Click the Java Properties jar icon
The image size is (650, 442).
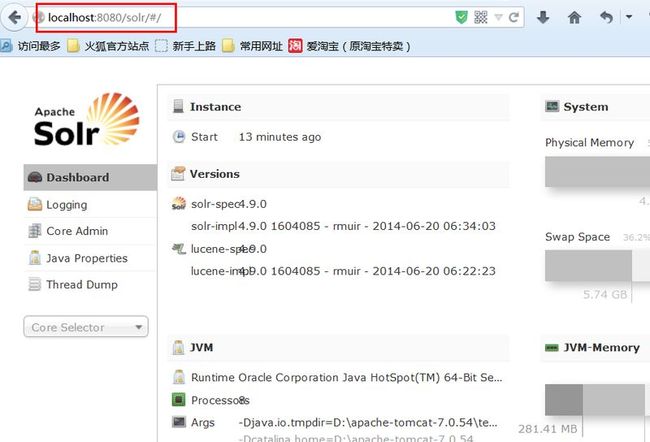coord(35,257)
